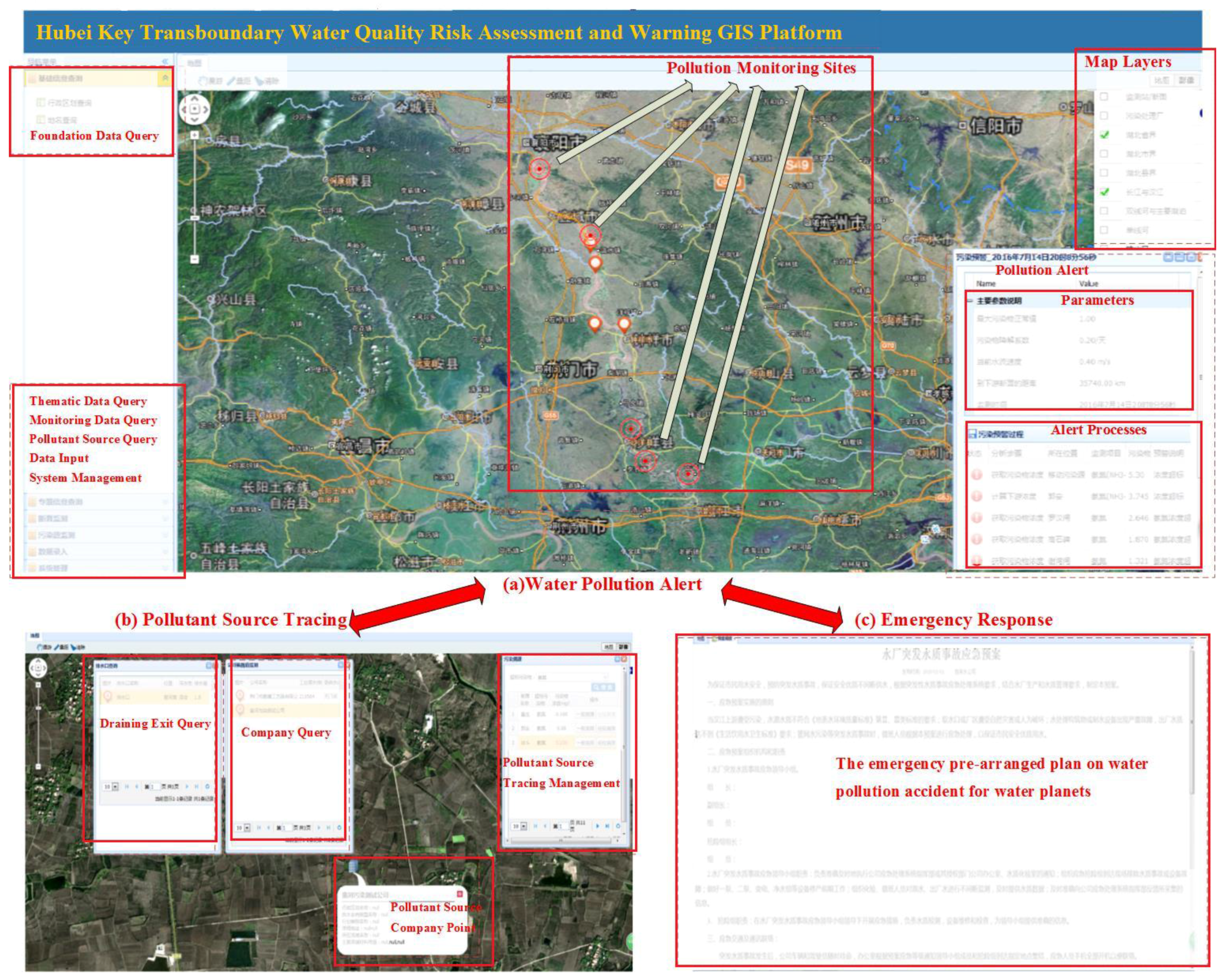Collapse the highlighted Foundation Data Query accordion header
This screenshot has height=980, width=1227.
coord(165,79)
